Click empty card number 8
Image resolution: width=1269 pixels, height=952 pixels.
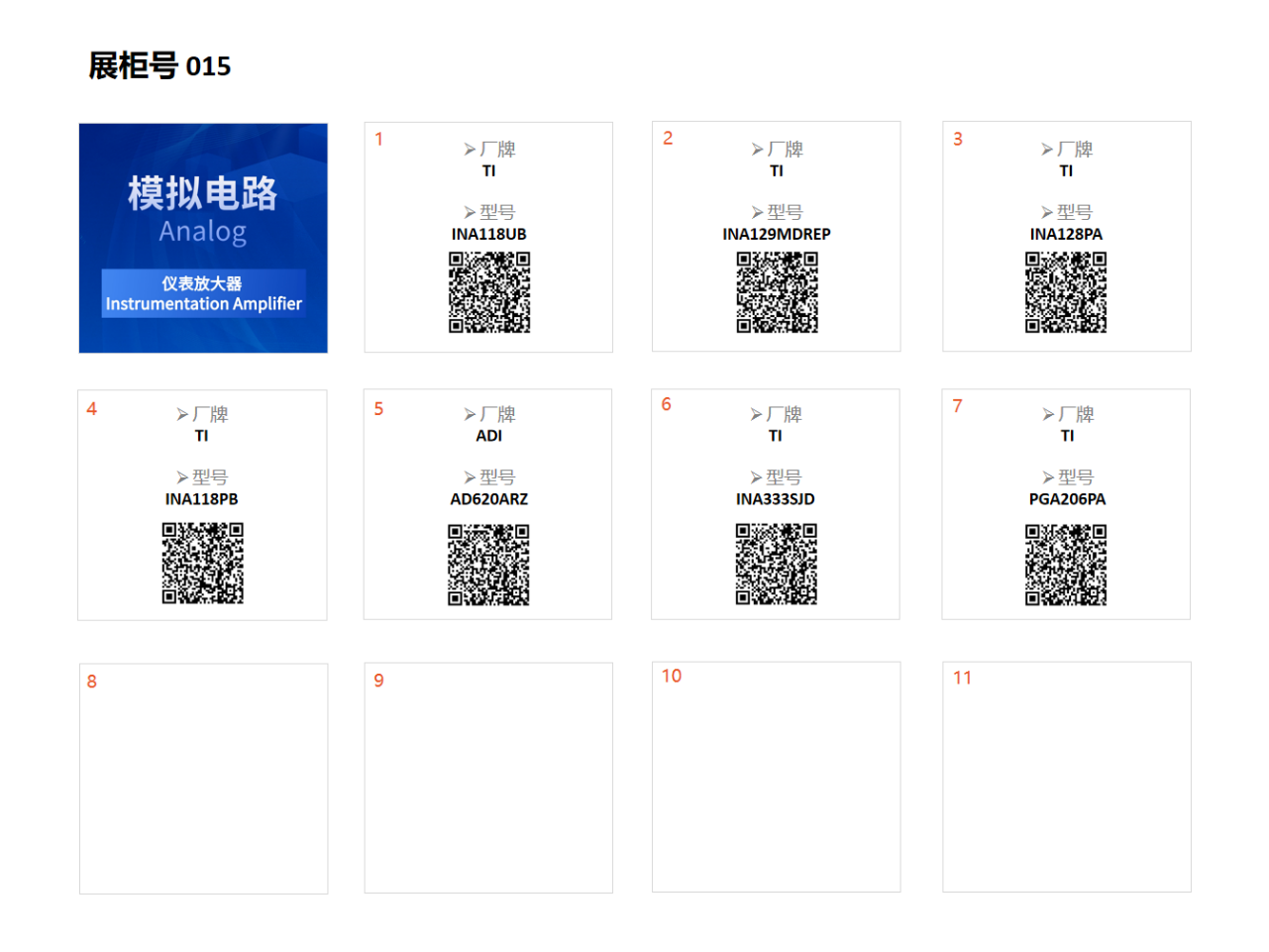click(x=203, y=779)
